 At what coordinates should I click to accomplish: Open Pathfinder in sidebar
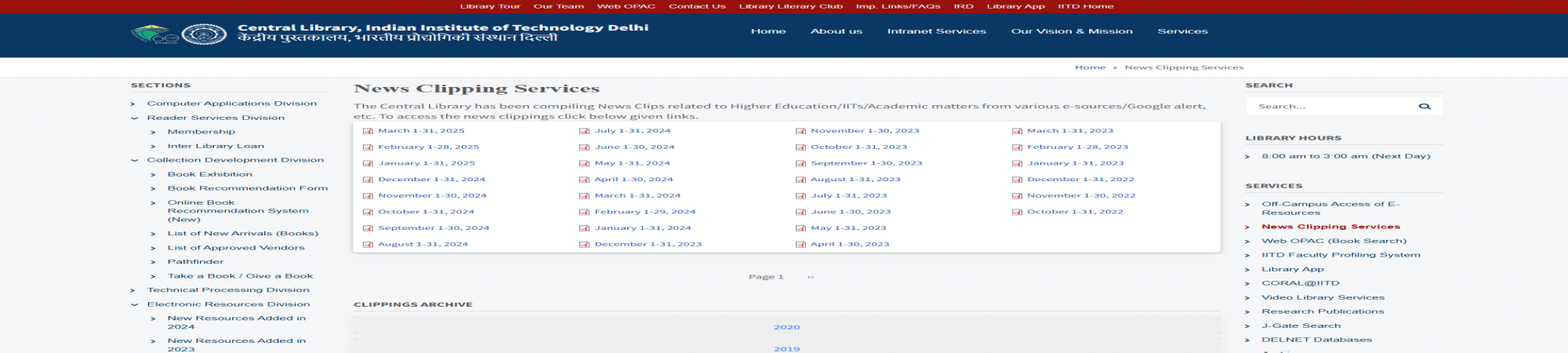[195, 262]
